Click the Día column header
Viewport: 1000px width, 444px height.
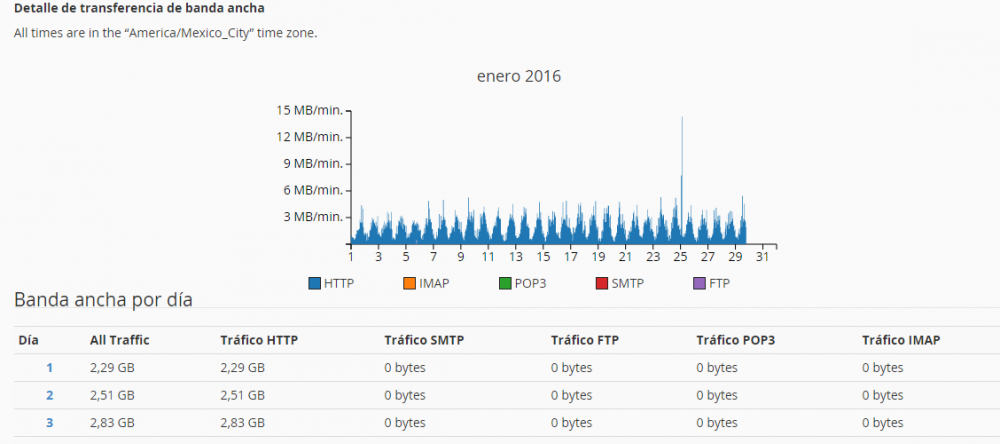28,340
